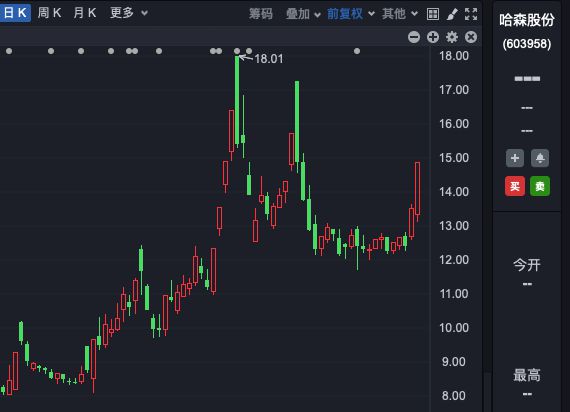Click the 最高 high price label

pos(527,375)
